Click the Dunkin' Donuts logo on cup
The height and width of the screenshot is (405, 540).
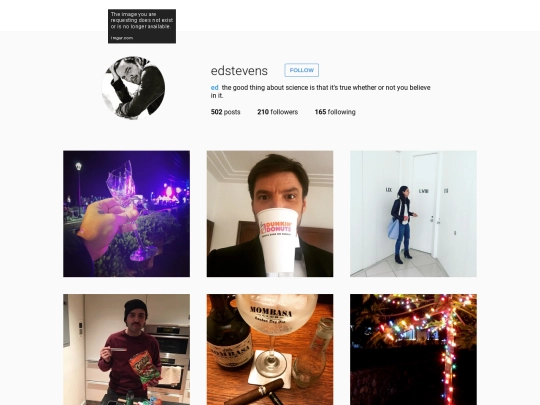tap(276, 228)
